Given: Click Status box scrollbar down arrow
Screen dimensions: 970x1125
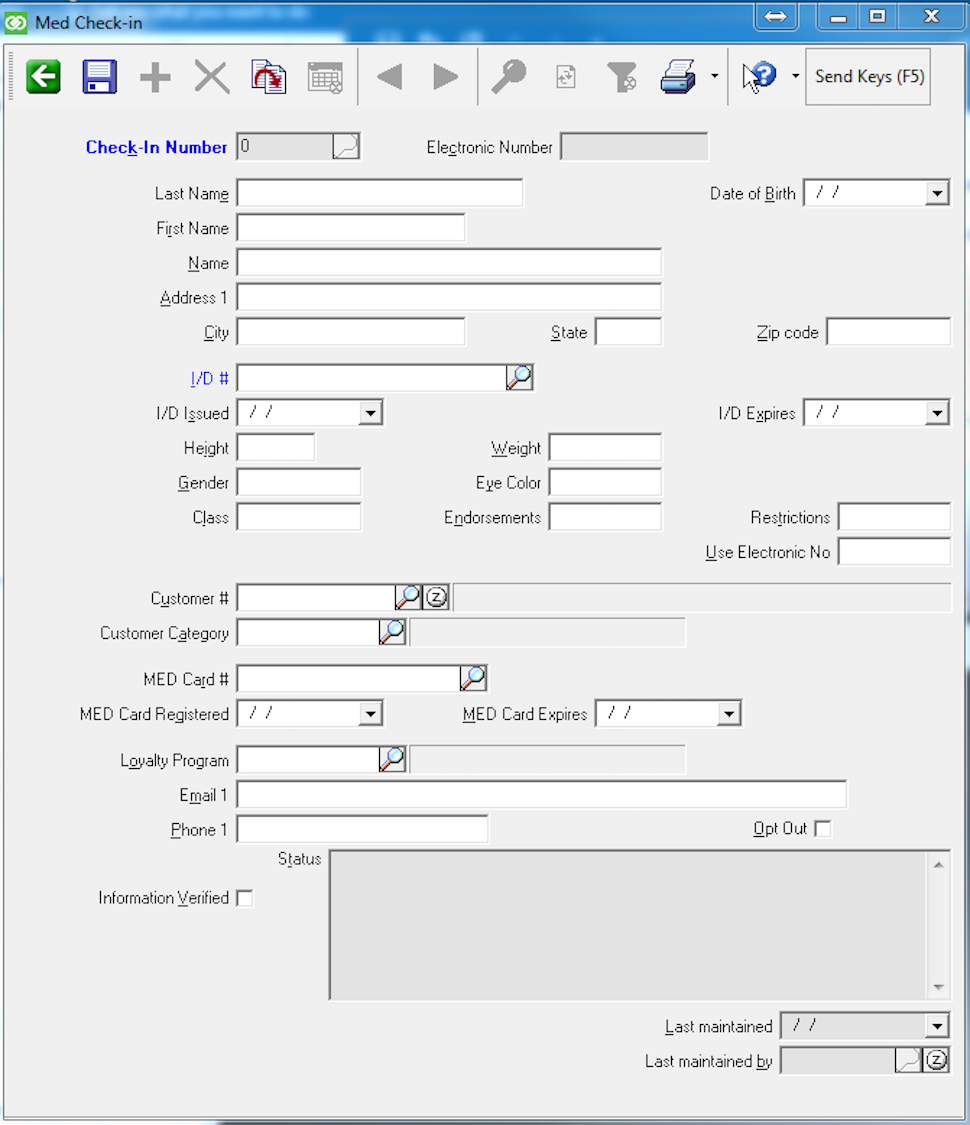Looking at the screenshot, I should (938, 988).
